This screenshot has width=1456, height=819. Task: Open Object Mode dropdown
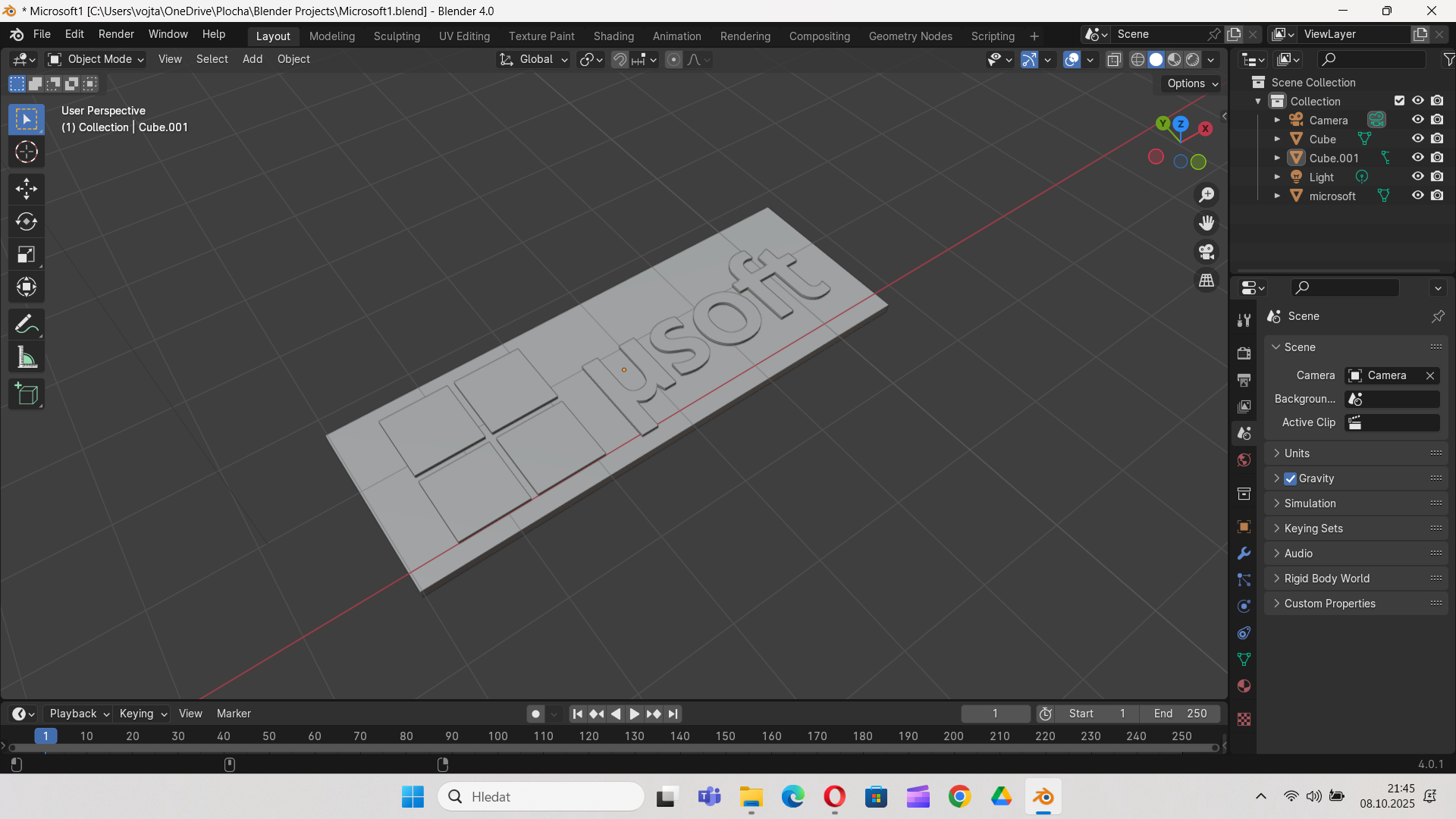(96, 59)
